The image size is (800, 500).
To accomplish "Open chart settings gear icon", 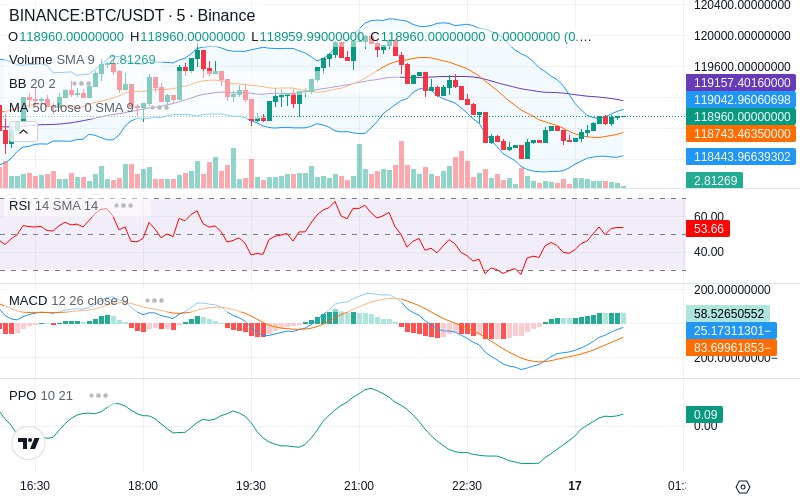I will click(x=743, y=486).
